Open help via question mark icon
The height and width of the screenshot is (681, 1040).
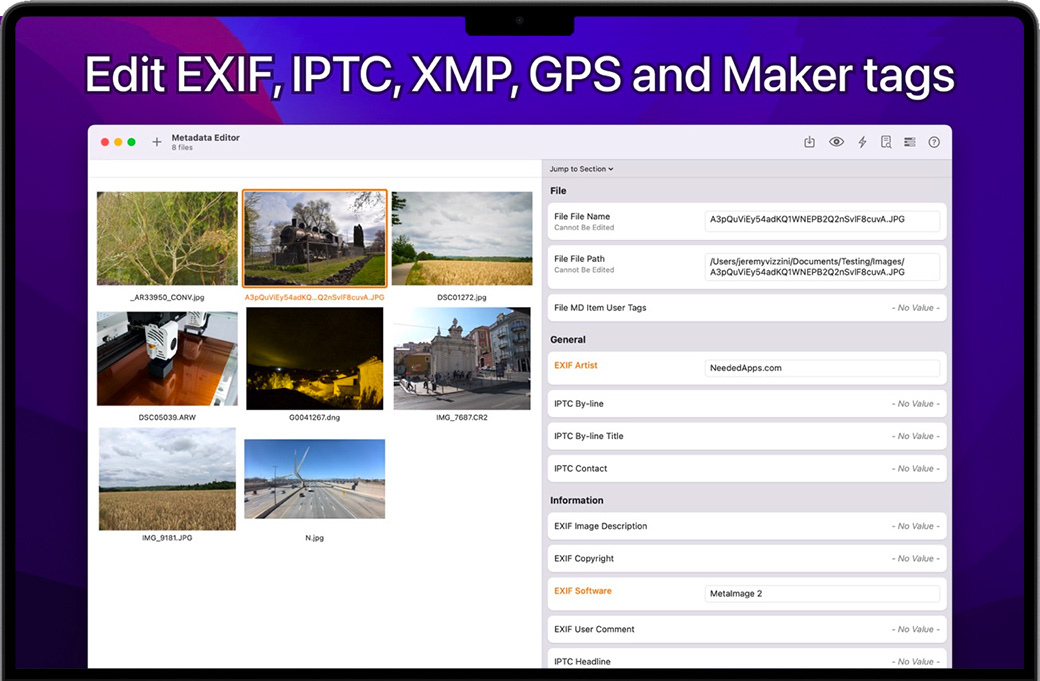pos(934,142)
